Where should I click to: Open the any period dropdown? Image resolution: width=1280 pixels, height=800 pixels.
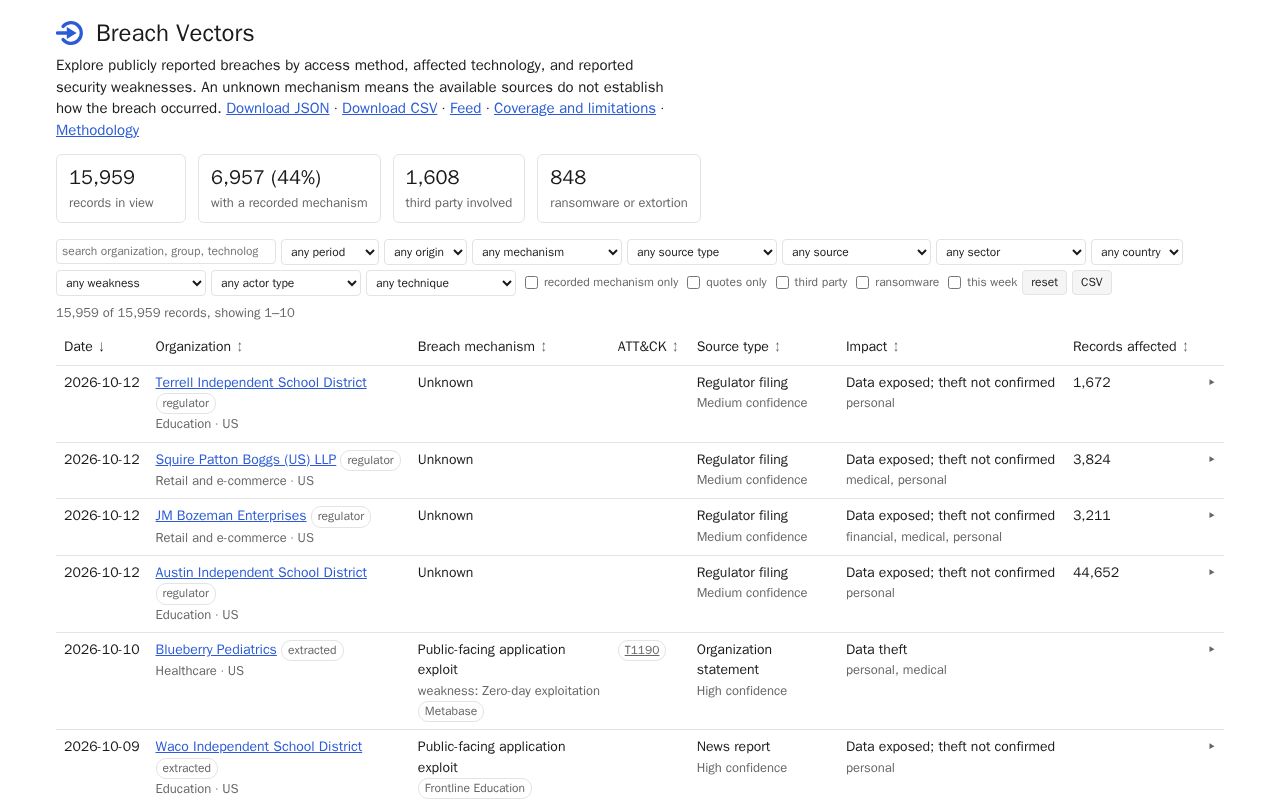tap(330, 252)
